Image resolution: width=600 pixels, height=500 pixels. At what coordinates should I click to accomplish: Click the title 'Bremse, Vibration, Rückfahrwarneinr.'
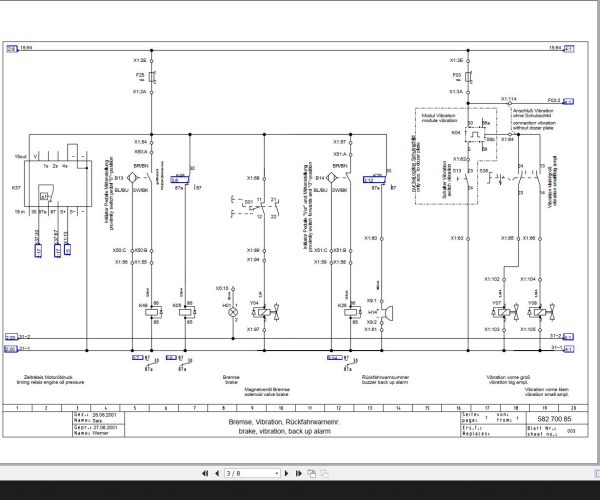tap(284, 422)
